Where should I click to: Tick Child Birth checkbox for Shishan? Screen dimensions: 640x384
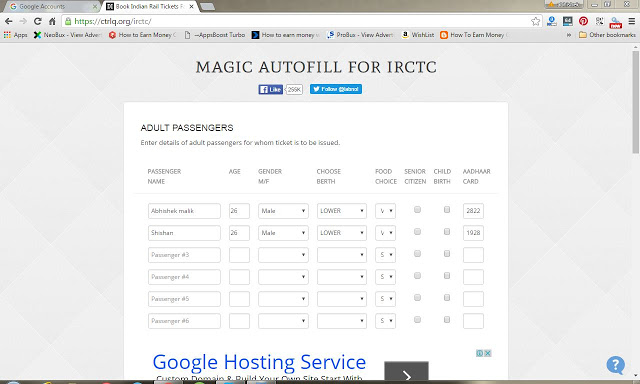[x=447, y=231]
